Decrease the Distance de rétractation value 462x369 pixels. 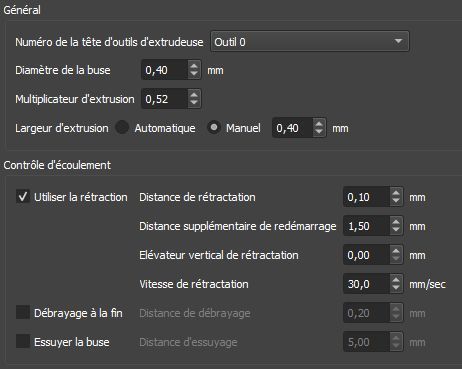coord(396,201)
